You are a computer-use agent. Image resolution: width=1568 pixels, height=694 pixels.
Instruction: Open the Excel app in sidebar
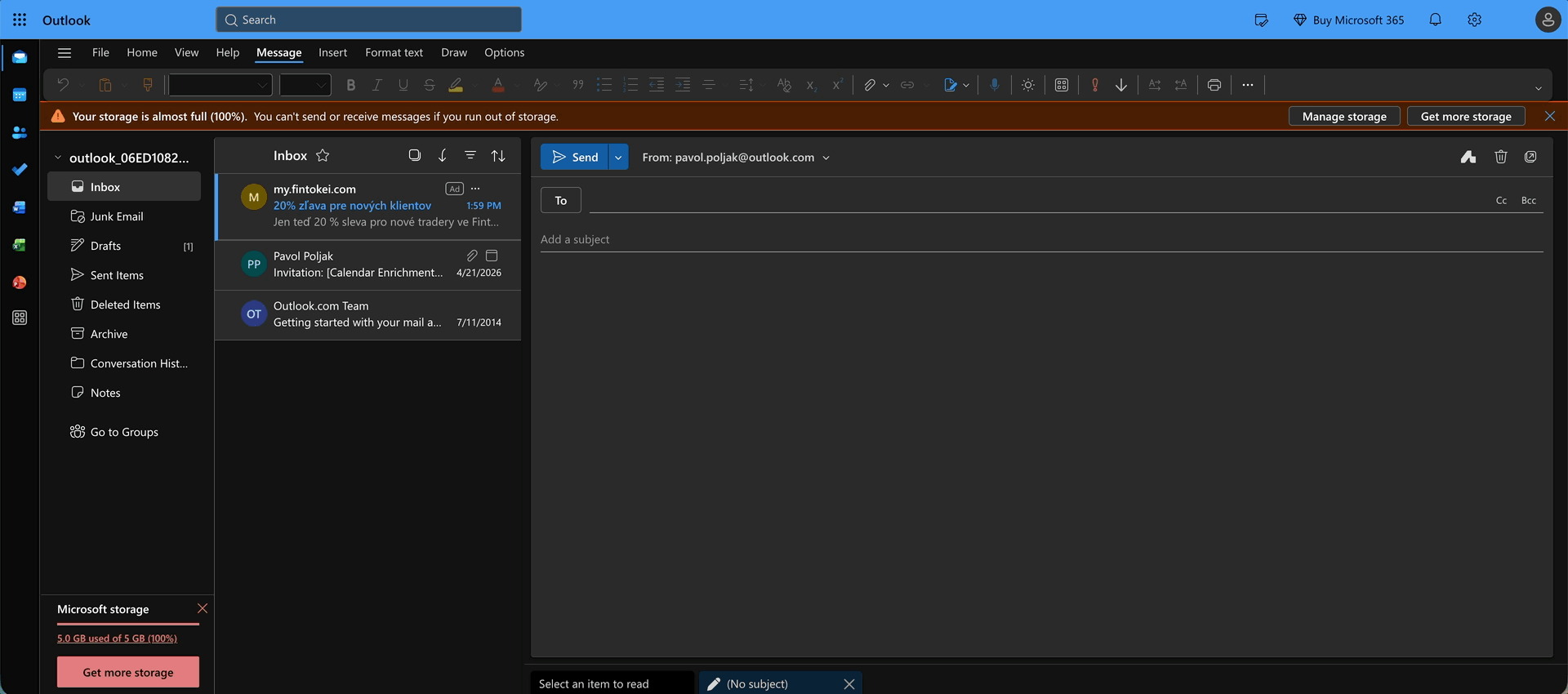(x=20, y=245)
